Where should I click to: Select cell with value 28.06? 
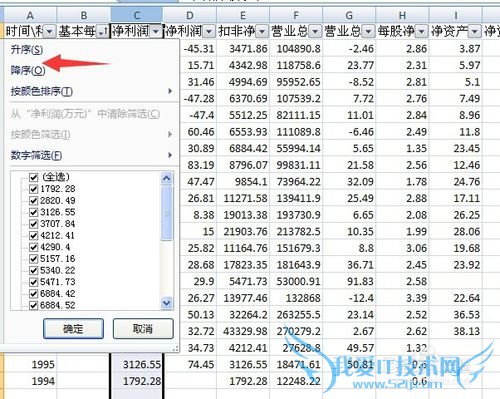click(x=455, y=231)
